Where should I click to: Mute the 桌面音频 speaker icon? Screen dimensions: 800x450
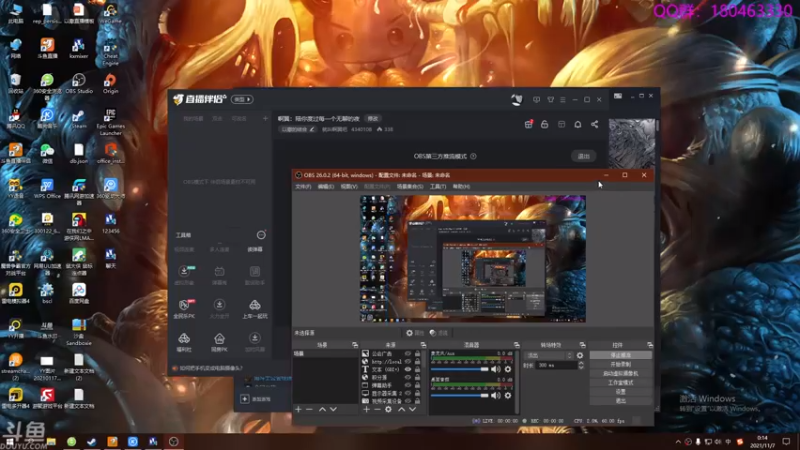pos(496,395)
